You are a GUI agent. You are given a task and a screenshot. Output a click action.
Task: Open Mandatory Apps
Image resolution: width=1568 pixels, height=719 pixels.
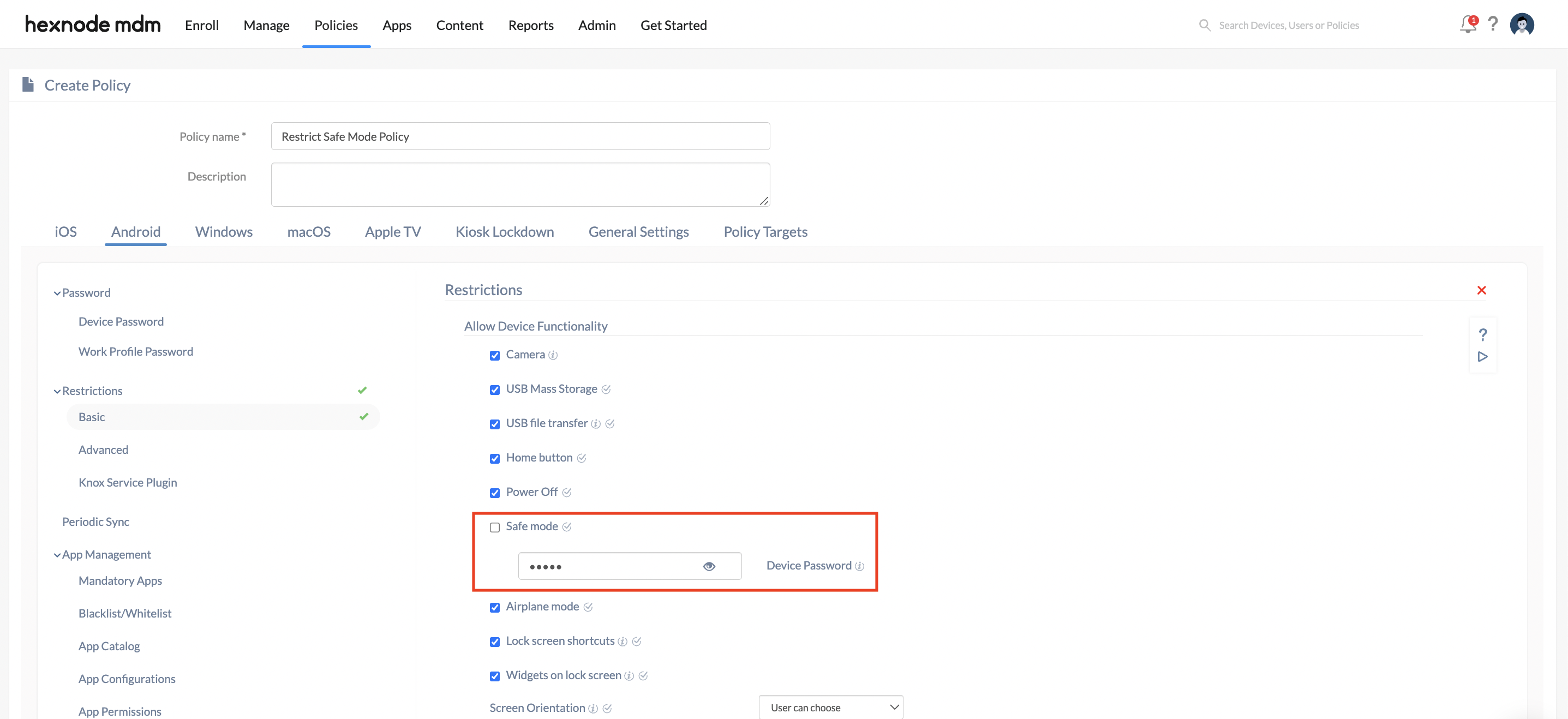point(120,581)
